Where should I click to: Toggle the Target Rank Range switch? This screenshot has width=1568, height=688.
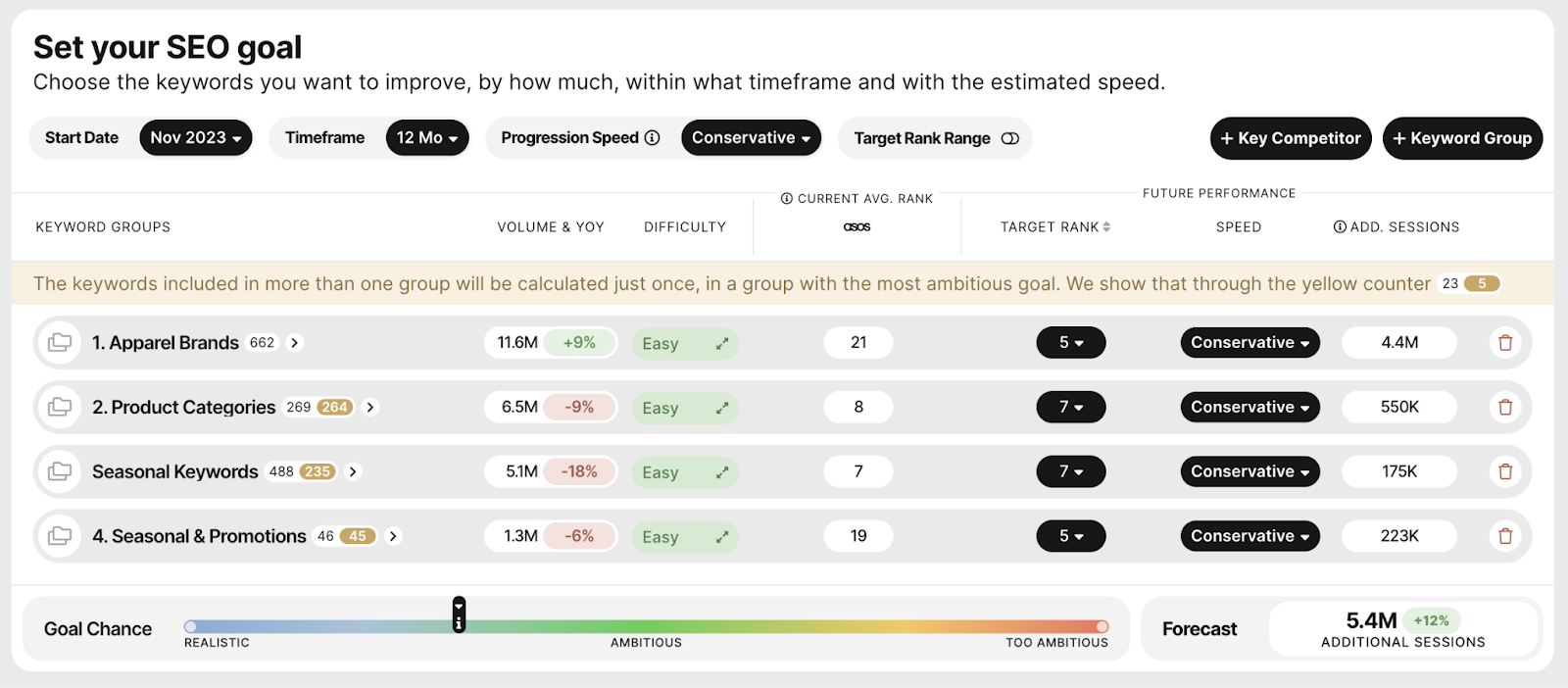[x=1009, y=139]
